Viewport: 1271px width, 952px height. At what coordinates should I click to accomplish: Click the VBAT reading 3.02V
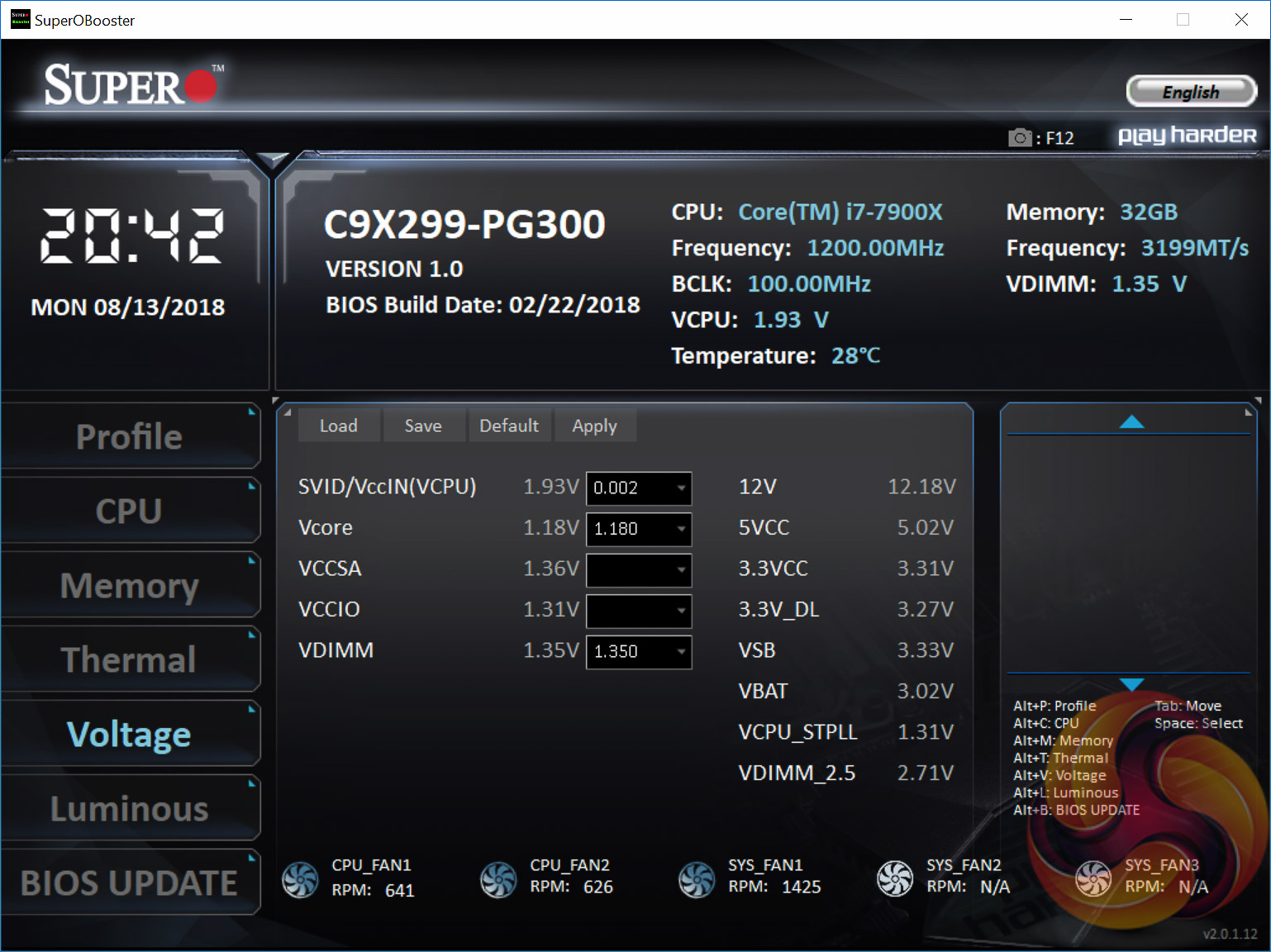tap(926, 691)
